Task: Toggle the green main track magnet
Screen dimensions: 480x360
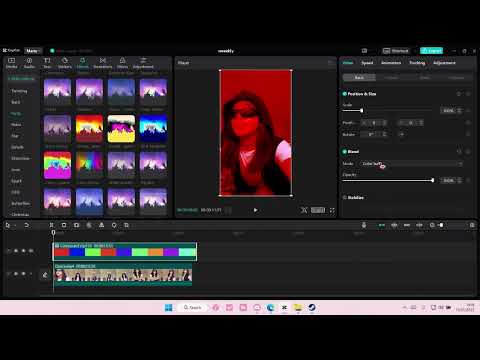Action: coord(381,225)
